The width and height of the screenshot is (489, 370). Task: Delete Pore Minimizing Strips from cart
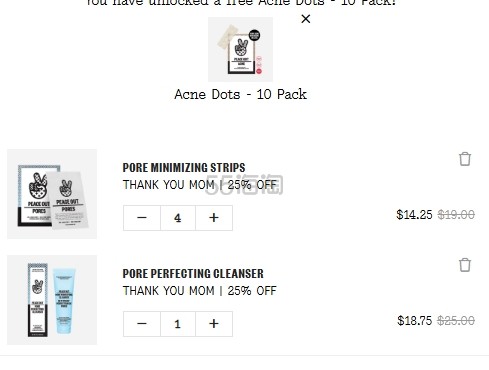click(x=465, y=159)
